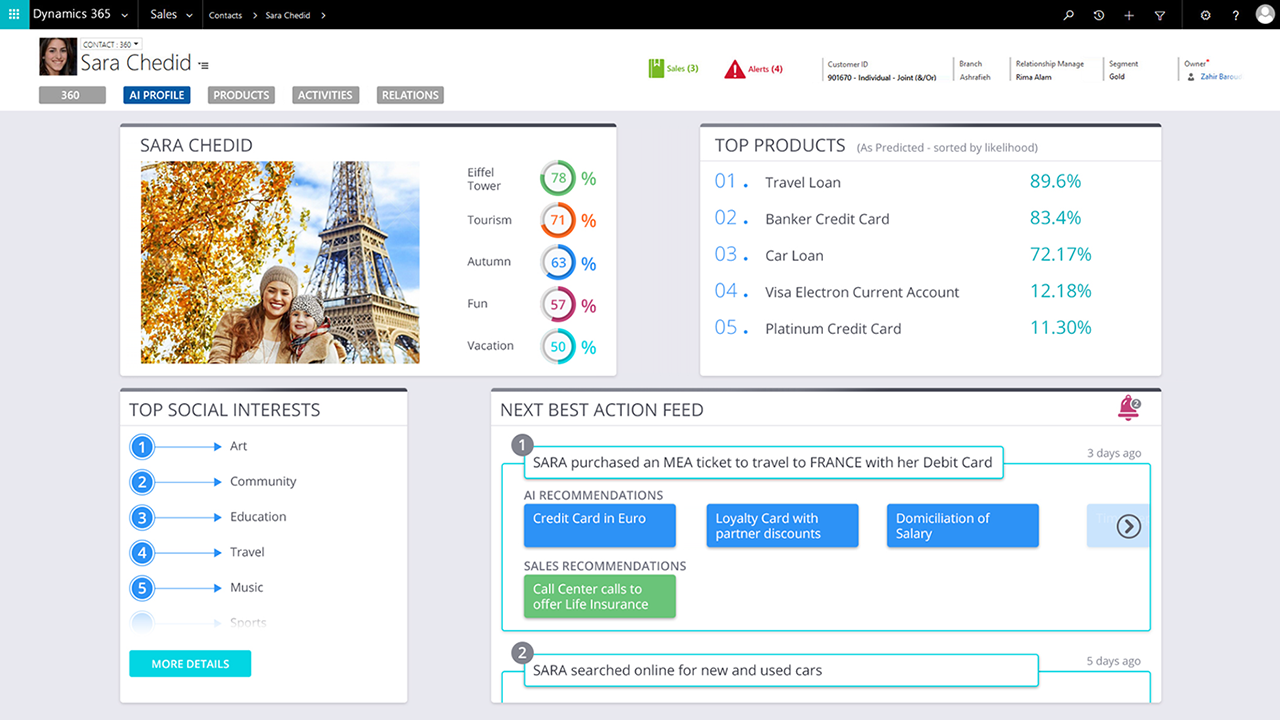Open the app launcher waffle icon
1280x720 pixels.
coord(14,15)
